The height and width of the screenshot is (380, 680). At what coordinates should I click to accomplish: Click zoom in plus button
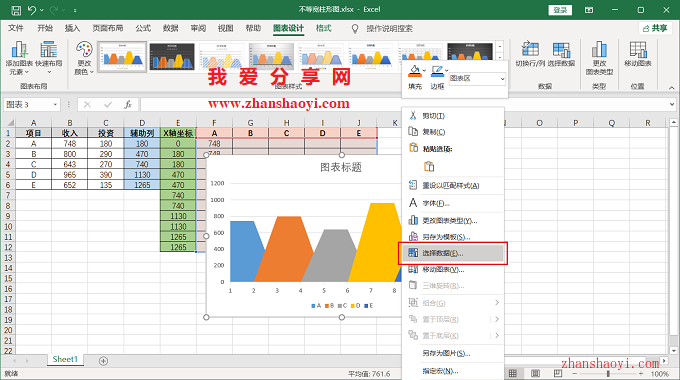pyautogui.click(x=641, y=373)
